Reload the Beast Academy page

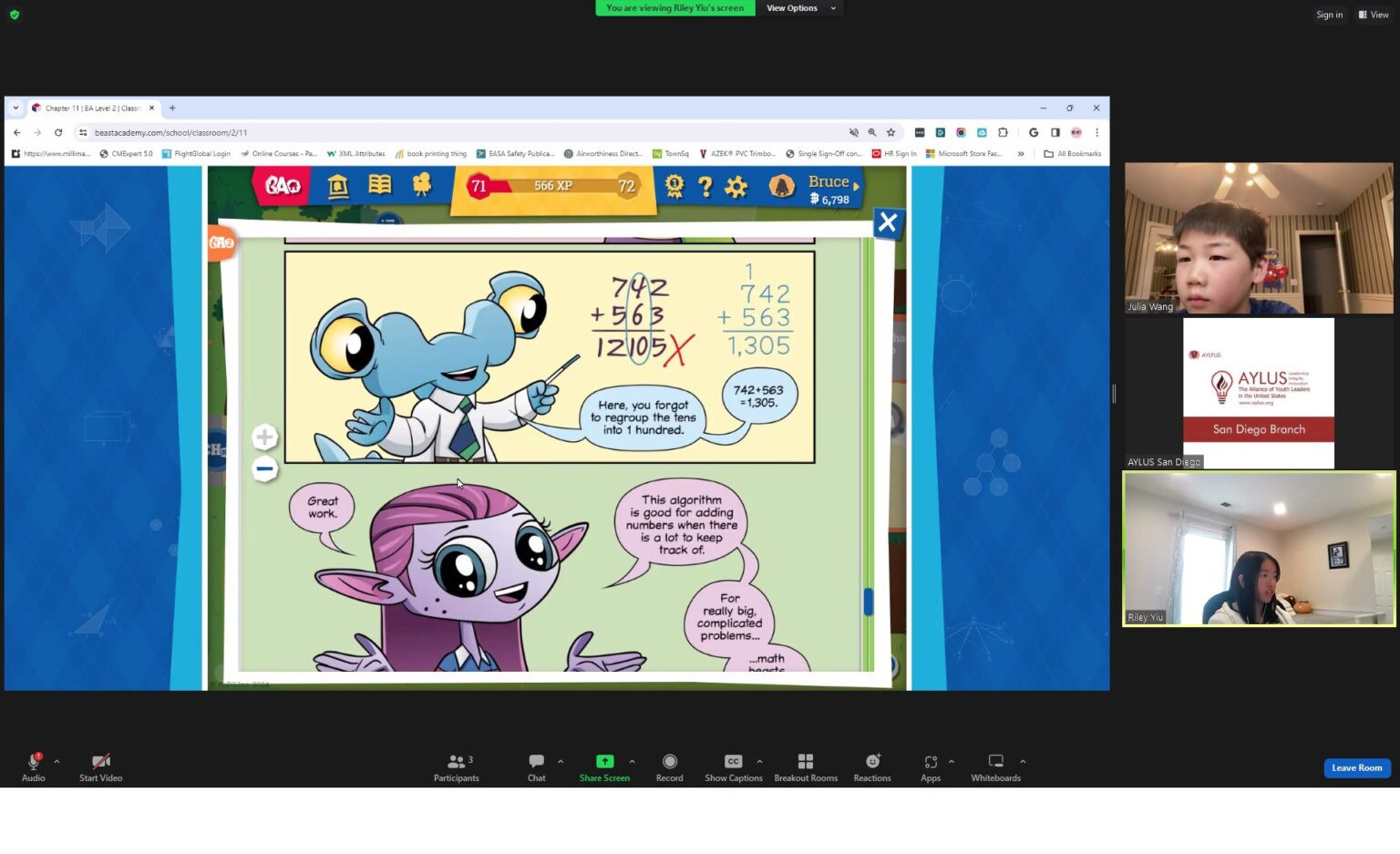(x=58, y=132)
